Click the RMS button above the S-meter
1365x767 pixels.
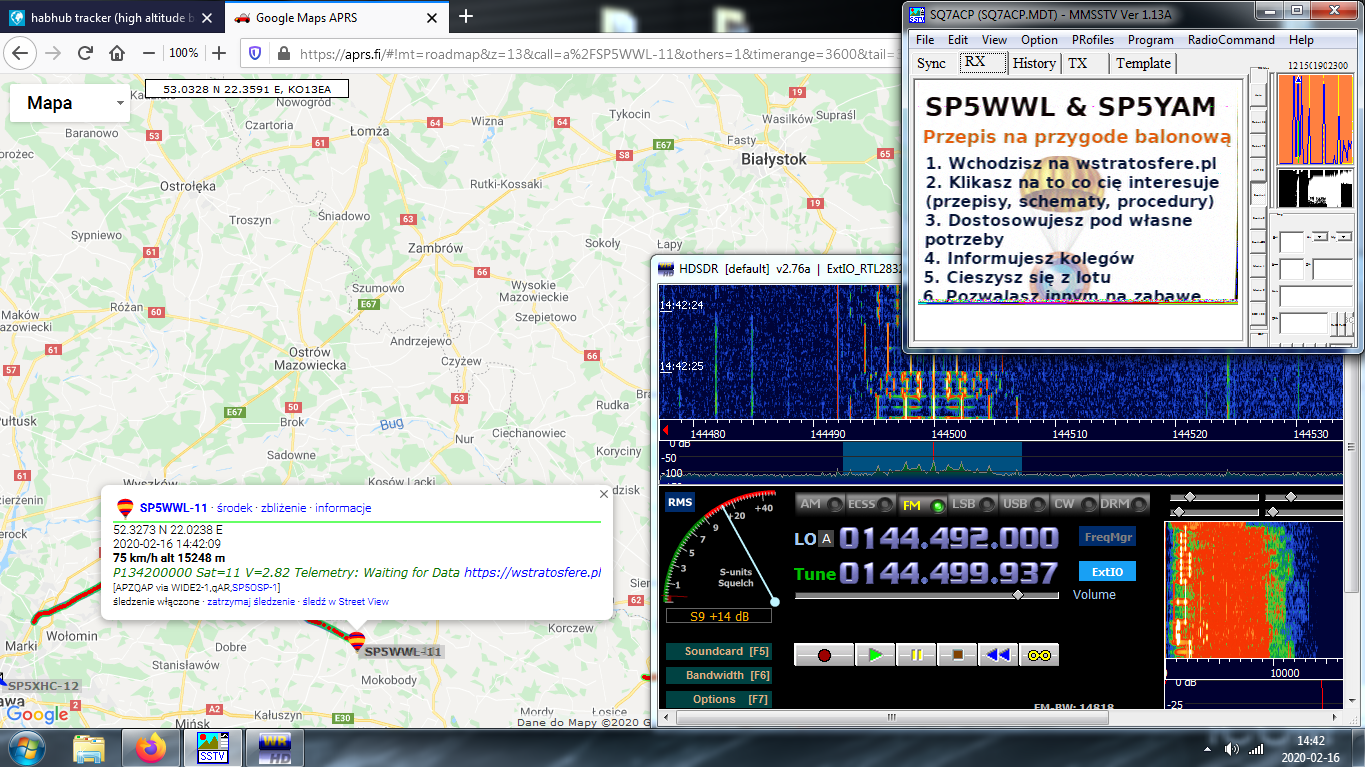coord(679,502)
